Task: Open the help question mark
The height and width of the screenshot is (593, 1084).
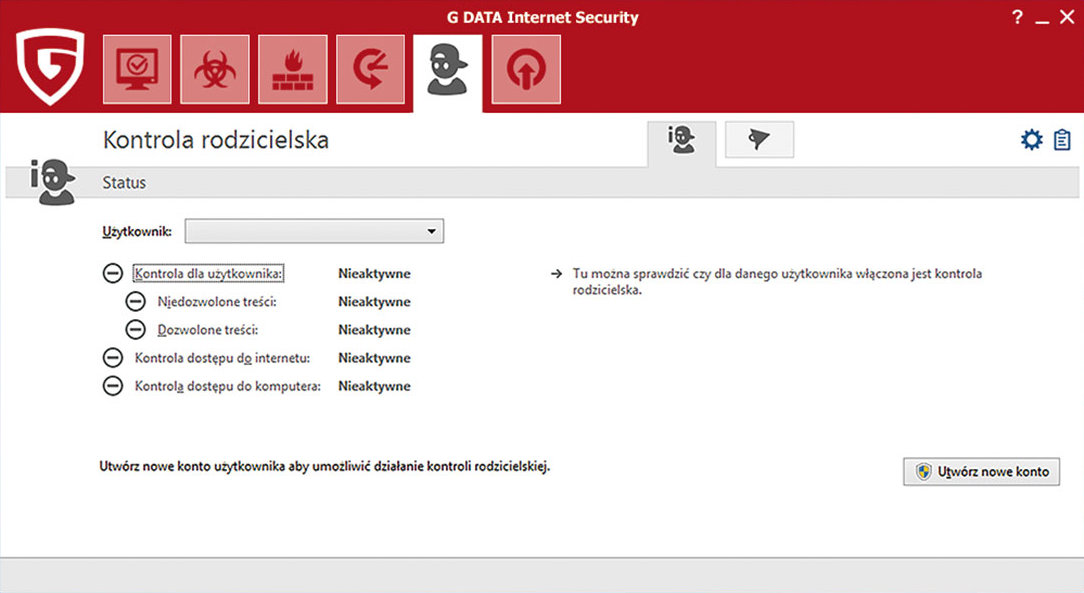Action: coord(1018,19)
